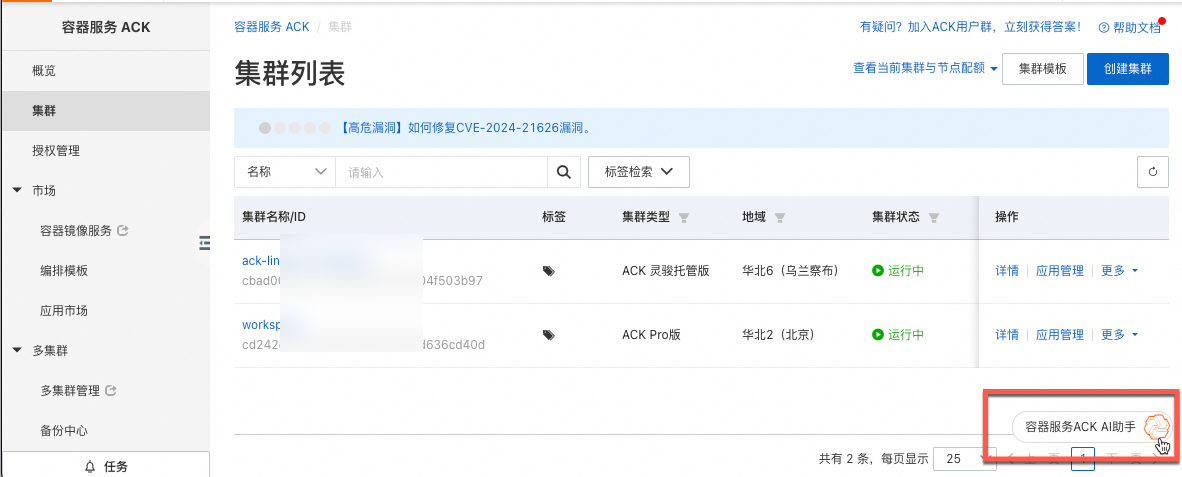Screen dimensions: 1182x477
Task: Open 更多 menu for ACK Pro版 cluster
Action: (x=1119, y=335)
